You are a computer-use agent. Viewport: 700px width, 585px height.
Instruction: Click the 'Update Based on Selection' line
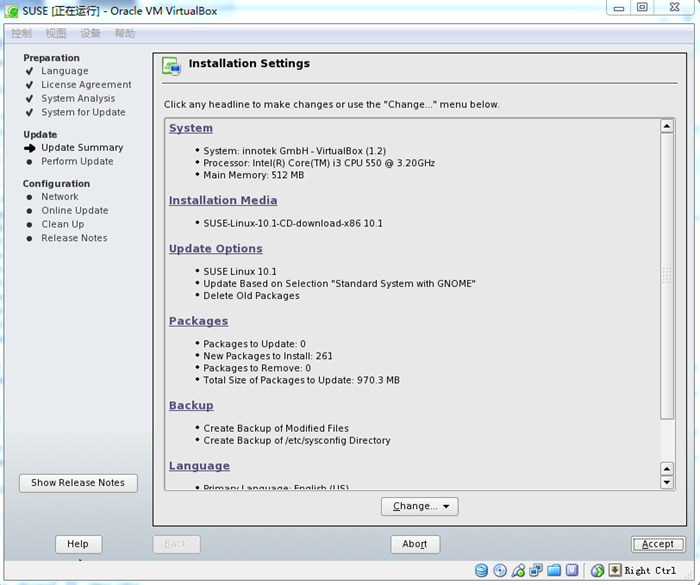click(339, 284)
